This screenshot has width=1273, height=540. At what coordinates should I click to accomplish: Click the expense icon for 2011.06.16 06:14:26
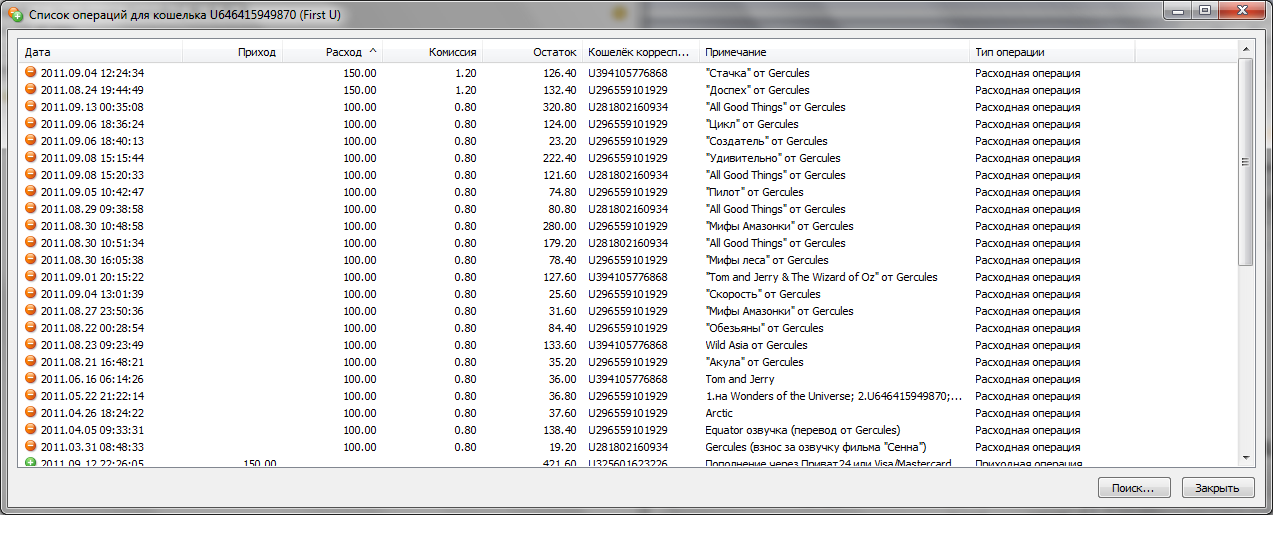point(30,379)
